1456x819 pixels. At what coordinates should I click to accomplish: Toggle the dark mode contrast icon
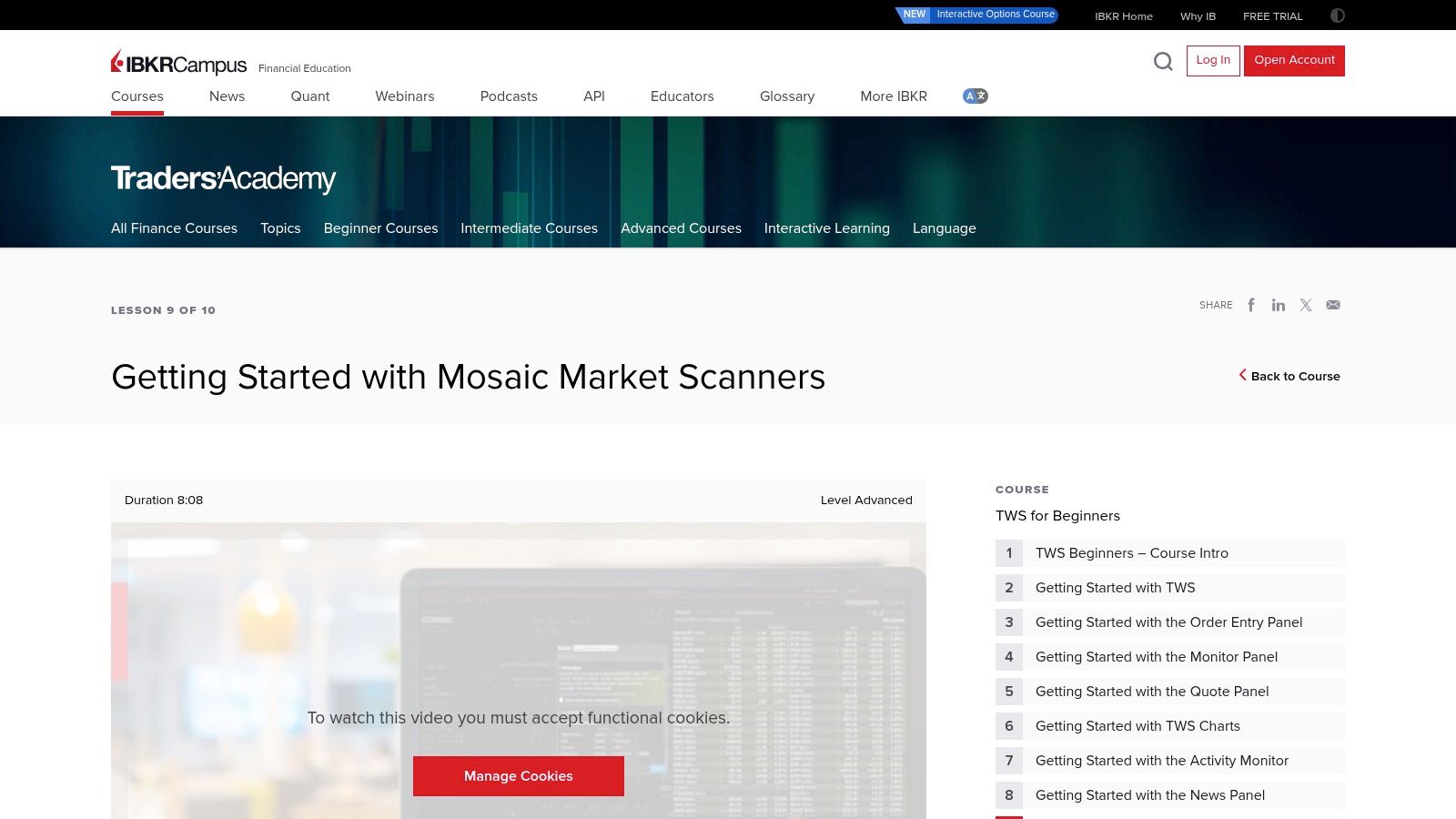[1338, 15]
